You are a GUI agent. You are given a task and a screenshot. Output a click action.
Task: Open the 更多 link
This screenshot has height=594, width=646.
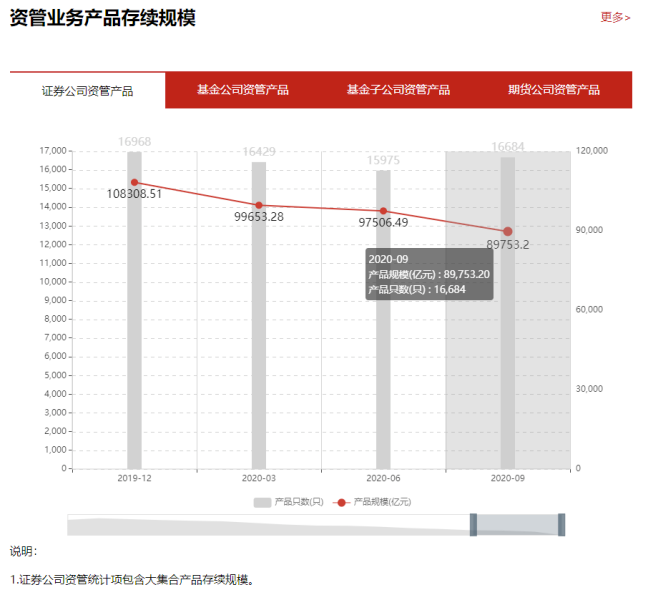pyautogui.click(x=615, y=17)
